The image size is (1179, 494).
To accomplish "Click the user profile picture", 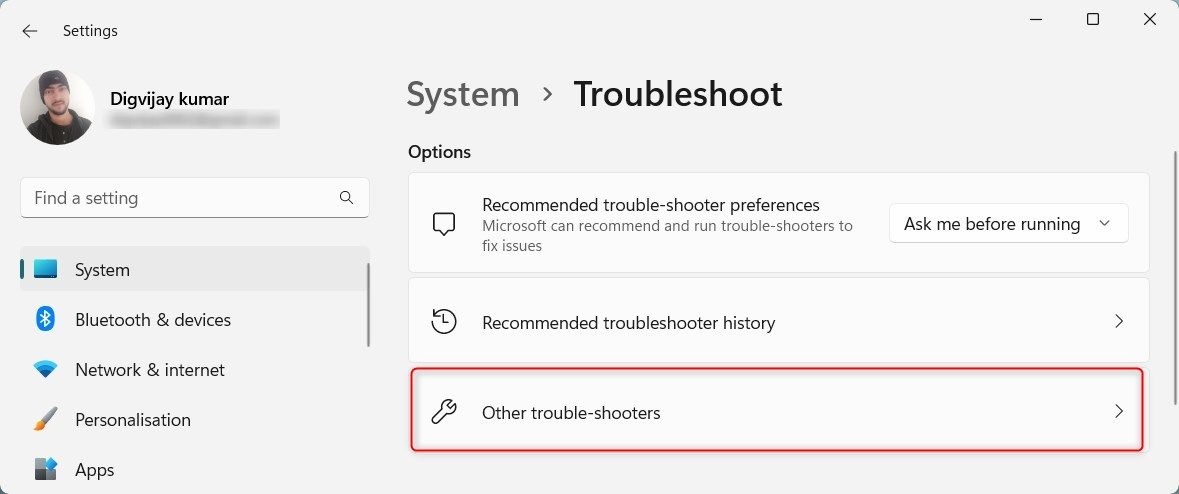I will coord(57,107).
